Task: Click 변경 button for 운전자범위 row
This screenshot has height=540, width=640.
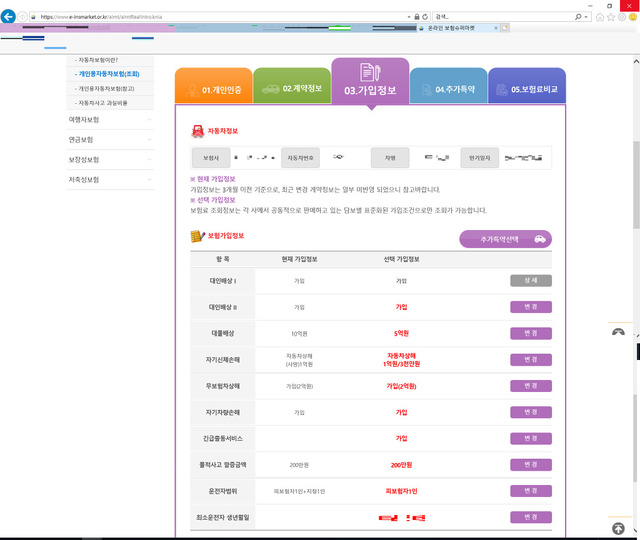Action: pos(531,491)
